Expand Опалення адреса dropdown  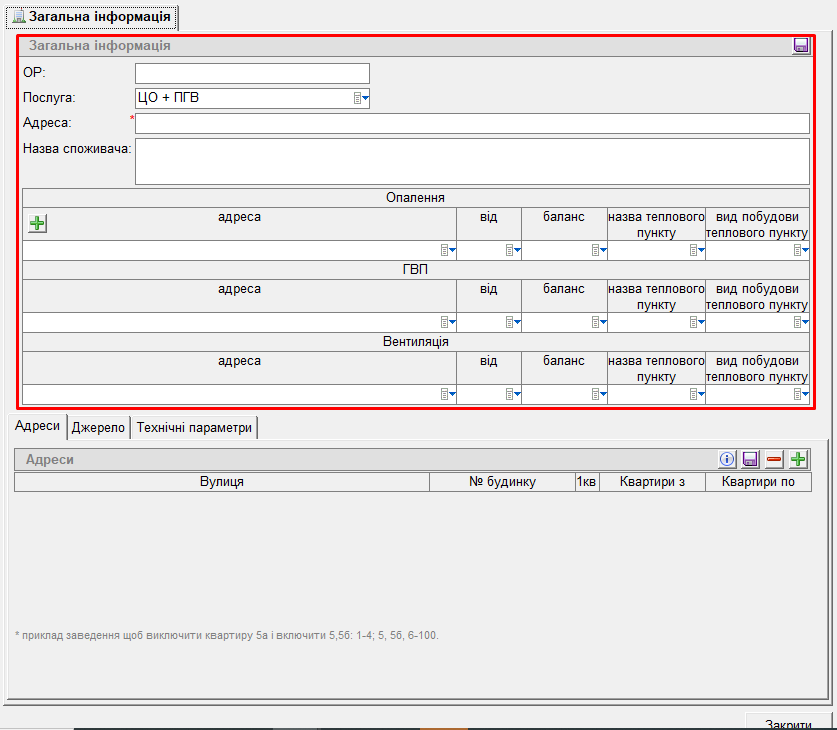(x=447, y=250)
